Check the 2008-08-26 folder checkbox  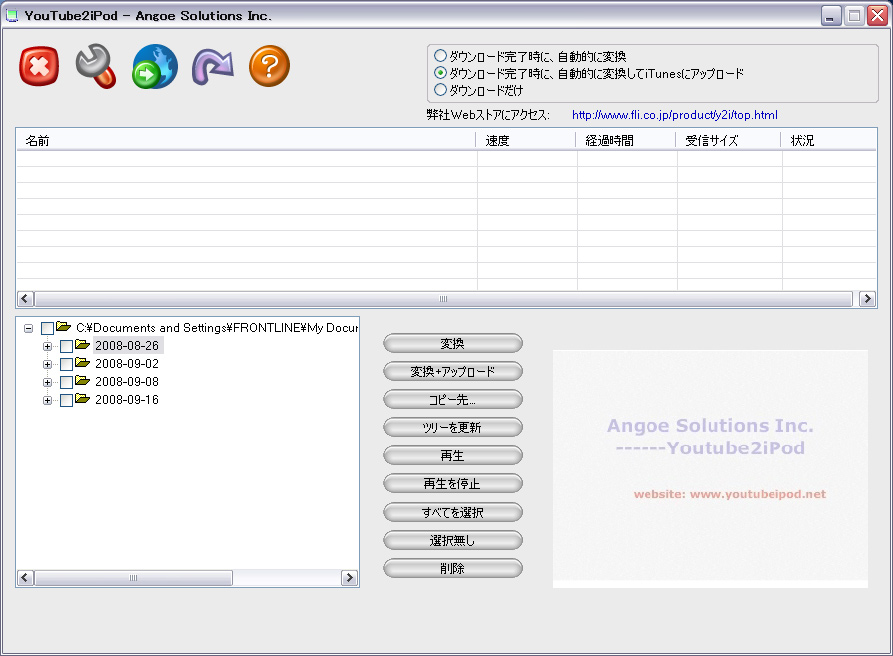coord(67,346)
